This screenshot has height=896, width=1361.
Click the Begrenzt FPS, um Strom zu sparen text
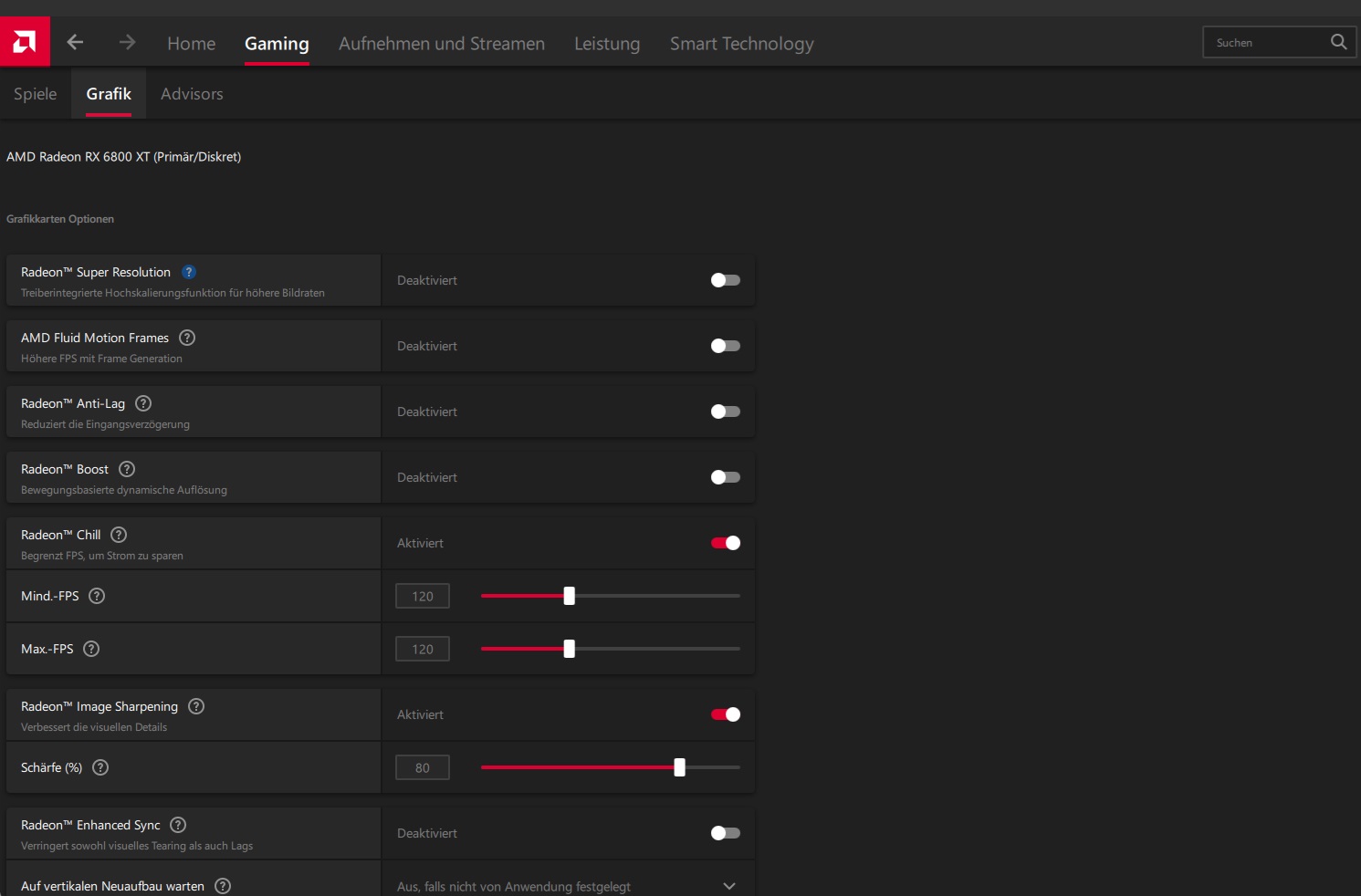(102, 556)
